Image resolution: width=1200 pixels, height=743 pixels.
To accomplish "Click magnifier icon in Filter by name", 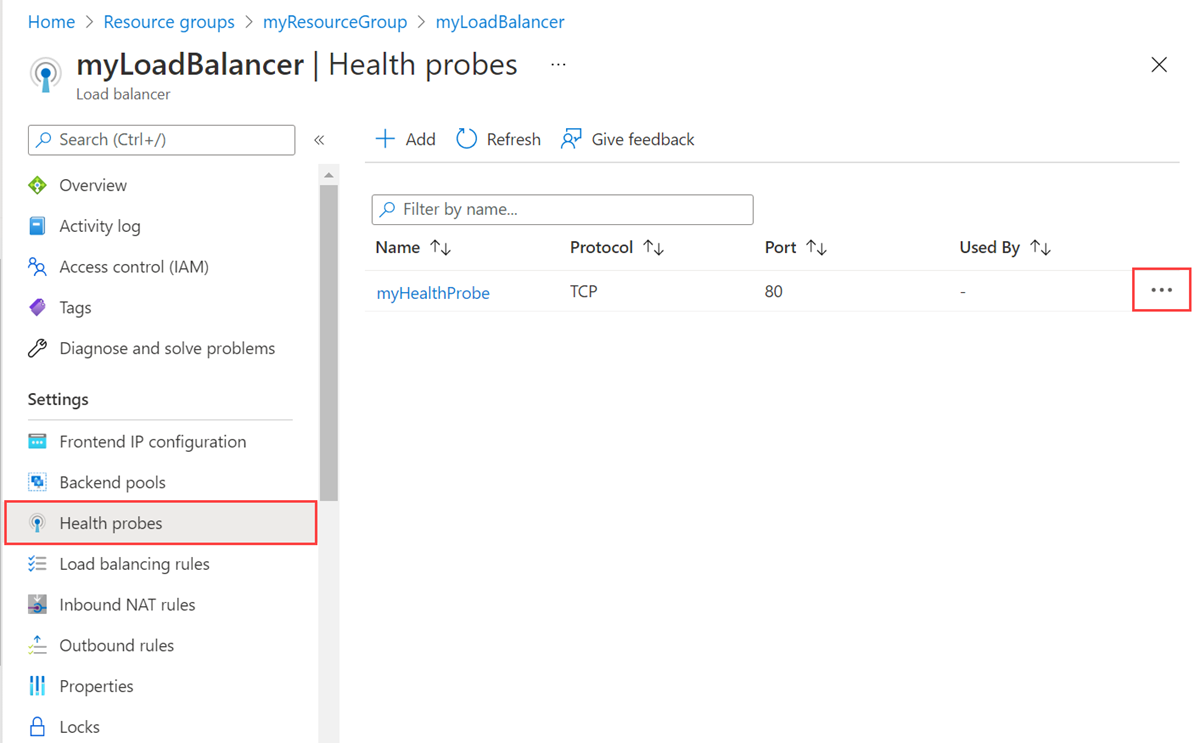I will pos(388,209).
